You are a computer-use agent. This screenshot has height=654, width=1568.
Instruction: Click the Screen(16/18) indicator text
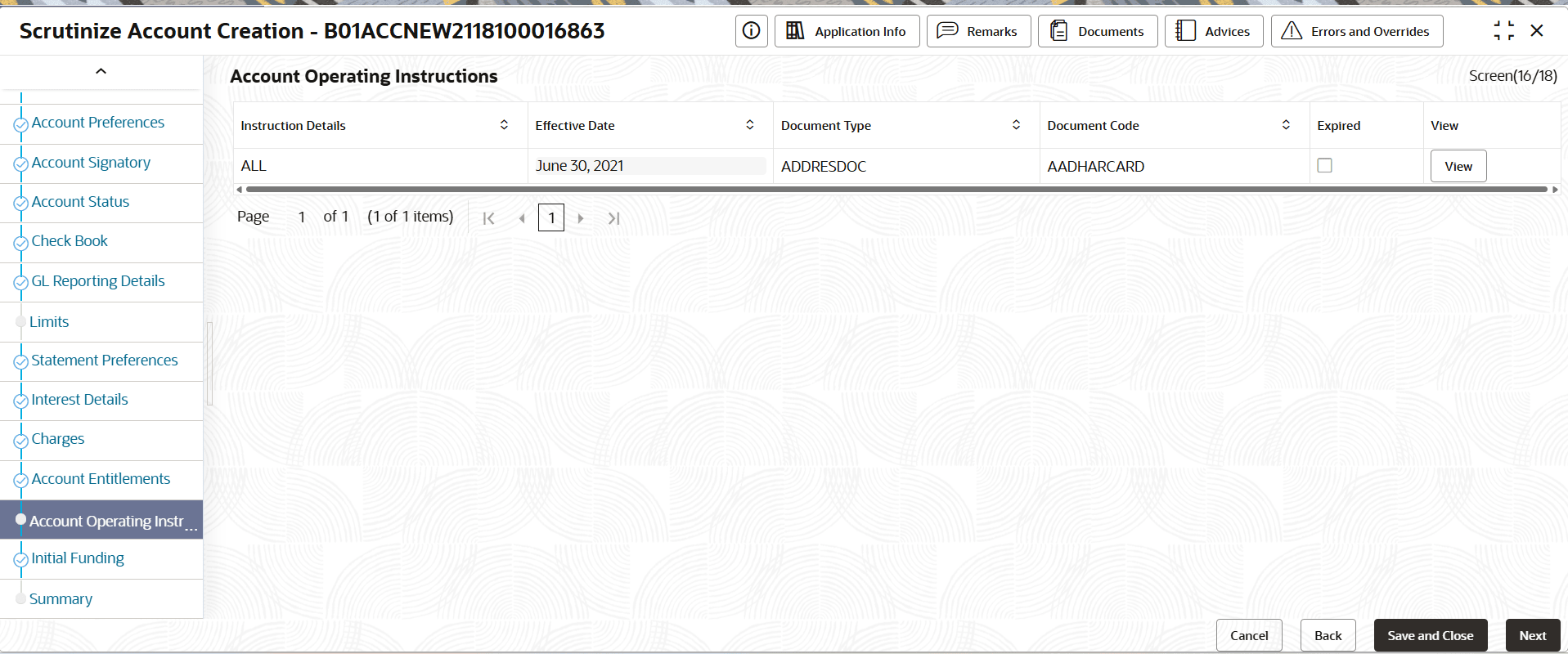[x=1513, y=76]
